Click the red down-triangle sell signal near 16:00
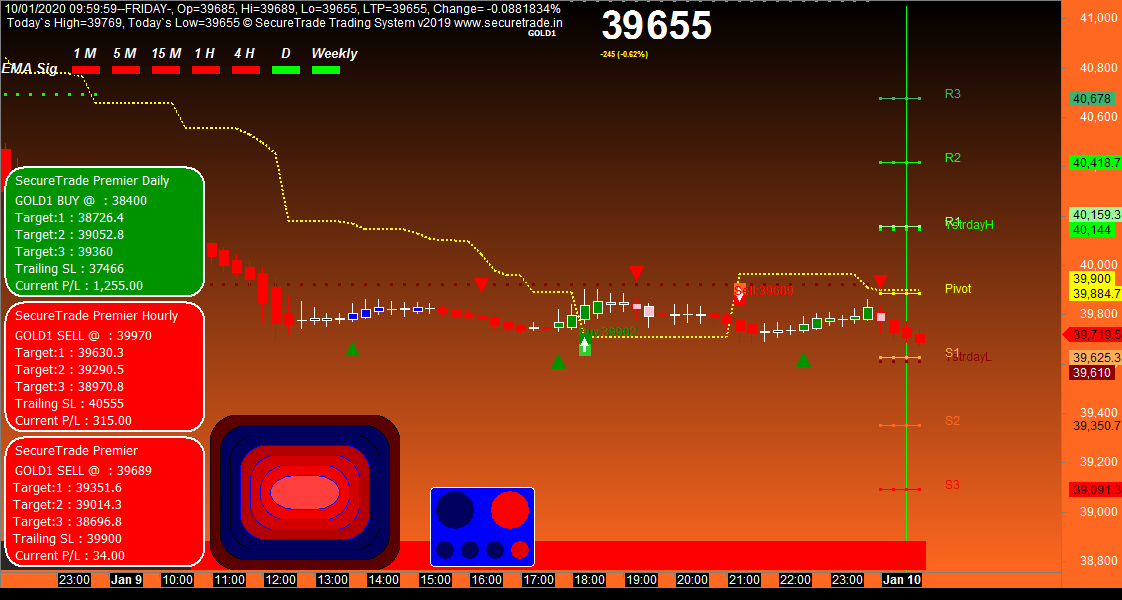This screenshot has height=600, width=1122. (482, 285)
